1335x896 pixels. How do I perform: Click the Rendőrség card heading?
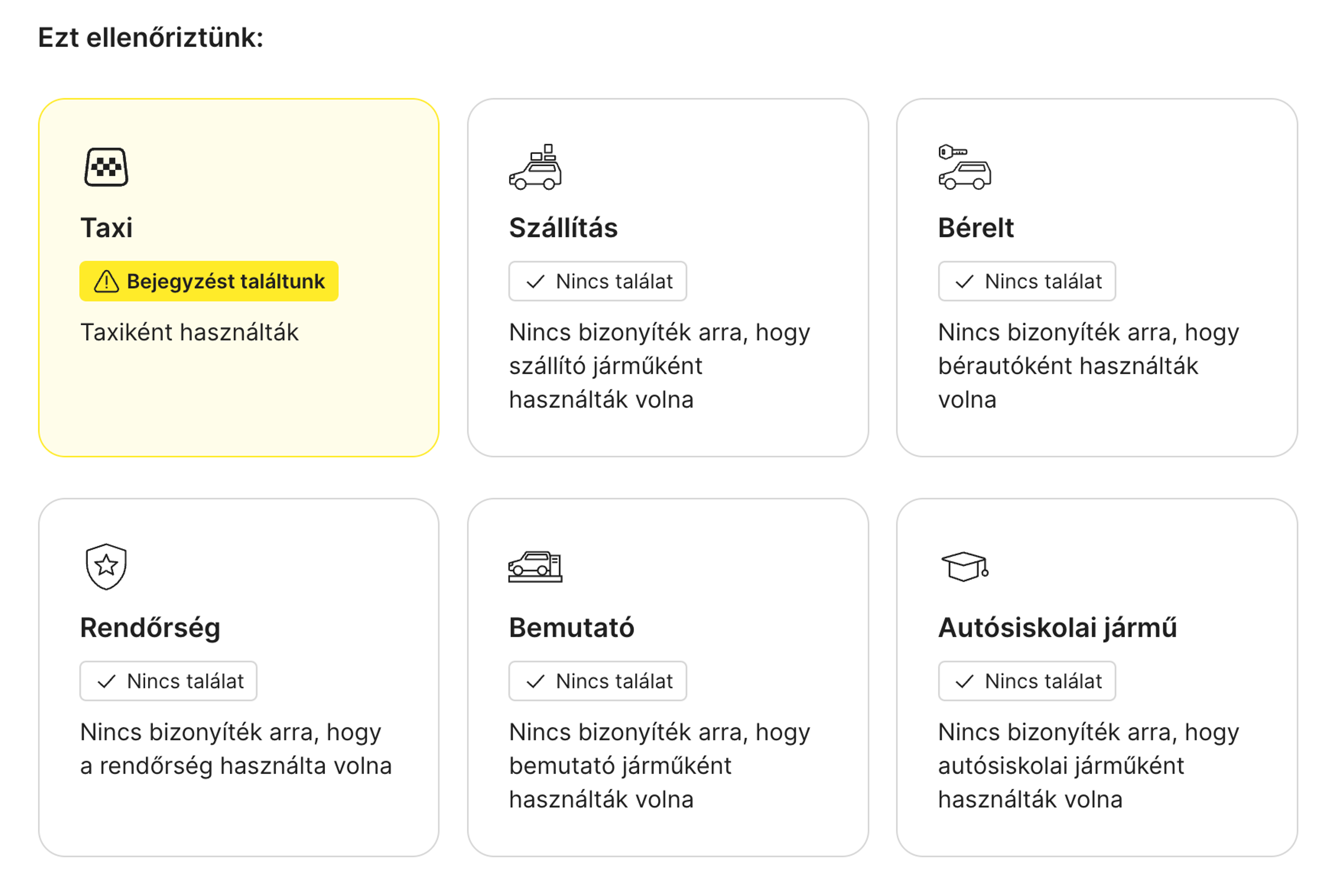coord(150,627)
